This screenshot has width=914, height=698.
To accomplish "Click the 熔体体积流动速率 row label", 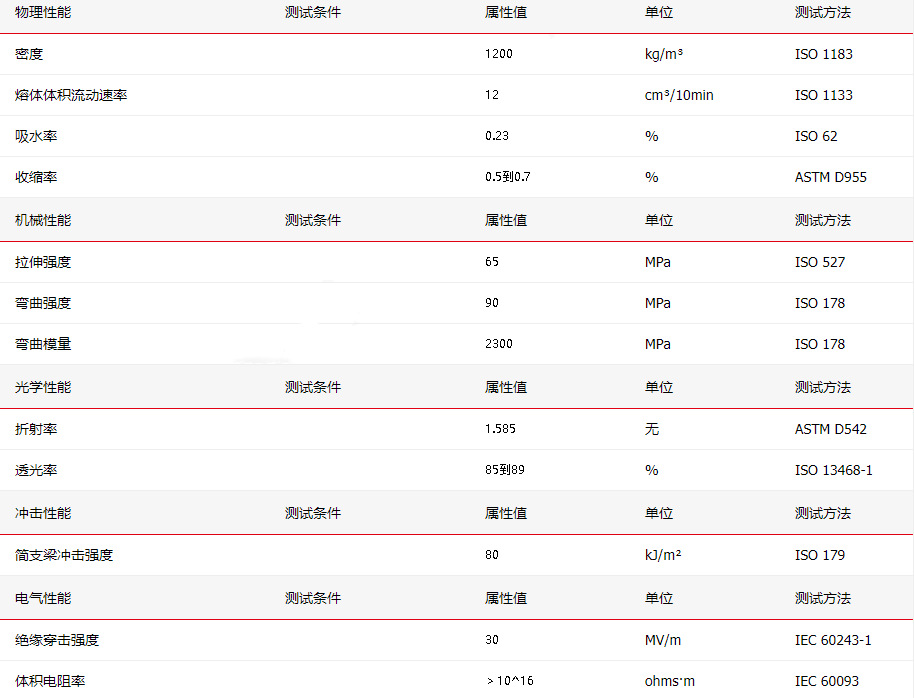I will [71, 95].
